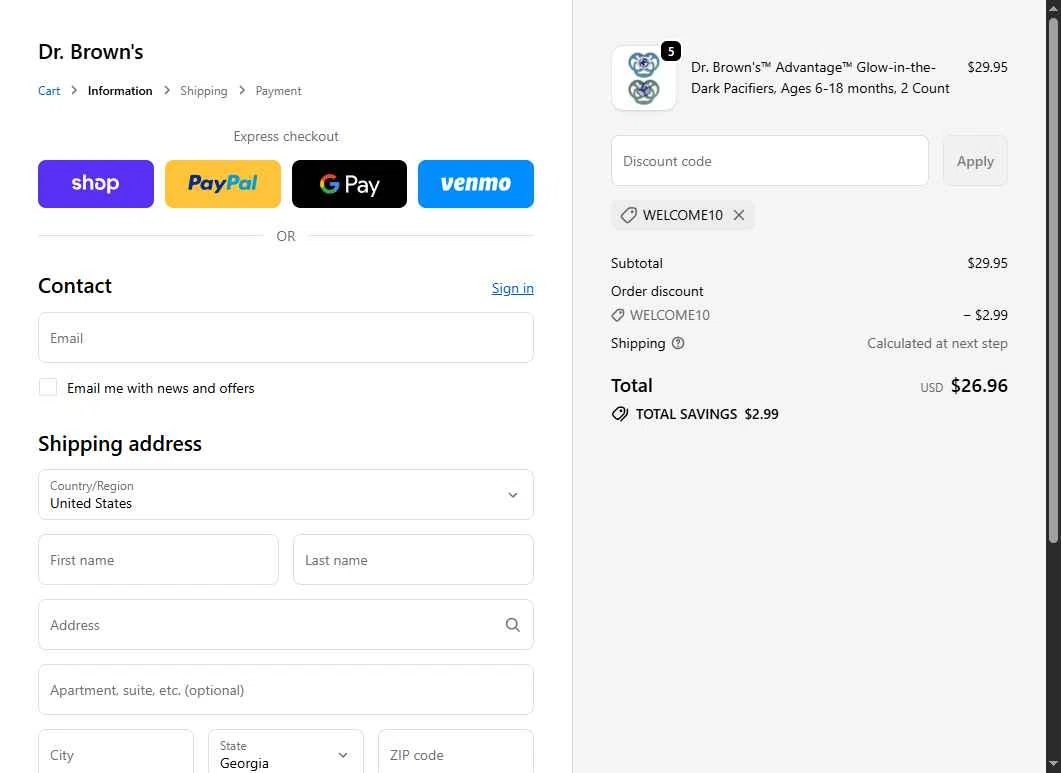Click the pacifier product thumbnail
Viewport: 1061px width, 773px height.
[644, 78]
